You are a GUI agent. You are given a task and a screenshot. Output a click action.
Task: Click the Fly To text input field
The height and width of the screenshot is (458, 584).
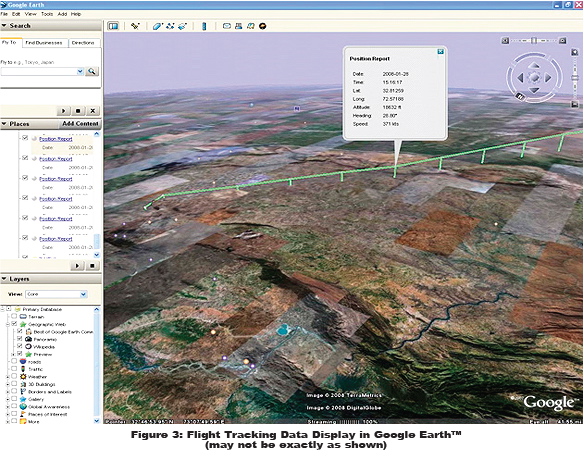38,71
